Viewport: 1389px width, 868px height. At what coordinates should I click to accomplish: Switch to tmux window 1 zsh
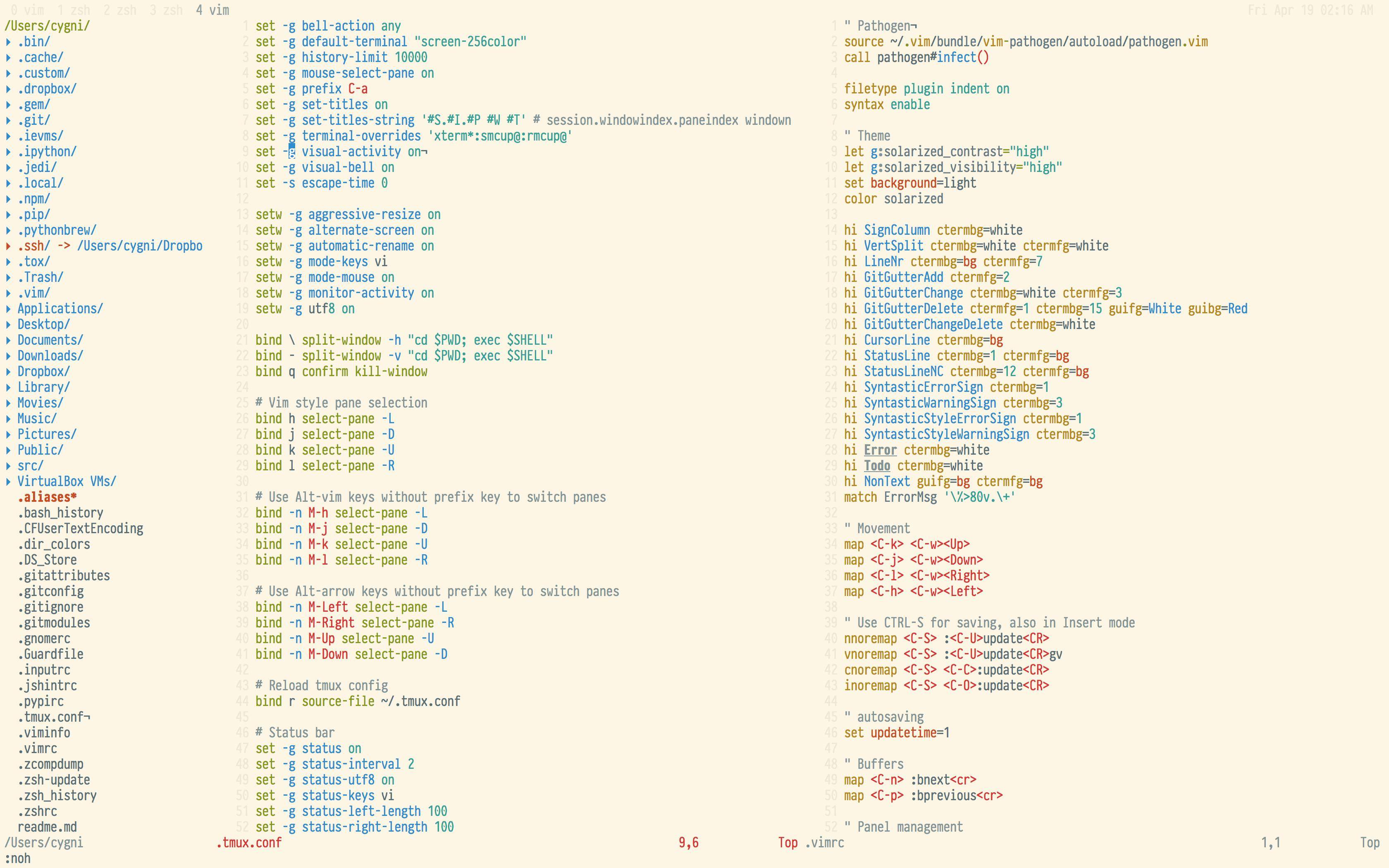click(x=74, y=10)
